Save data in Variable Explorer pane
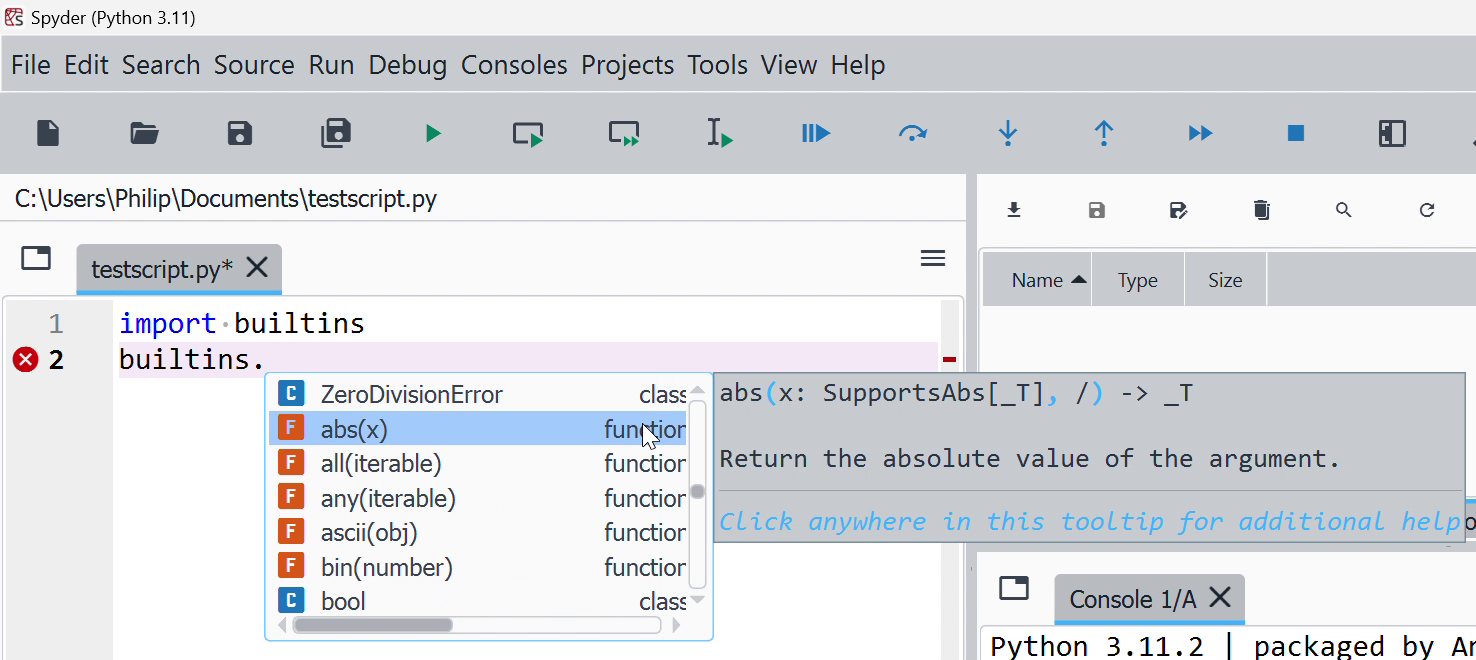This screenshot has width=1476, height=660. click(1097, 210)
